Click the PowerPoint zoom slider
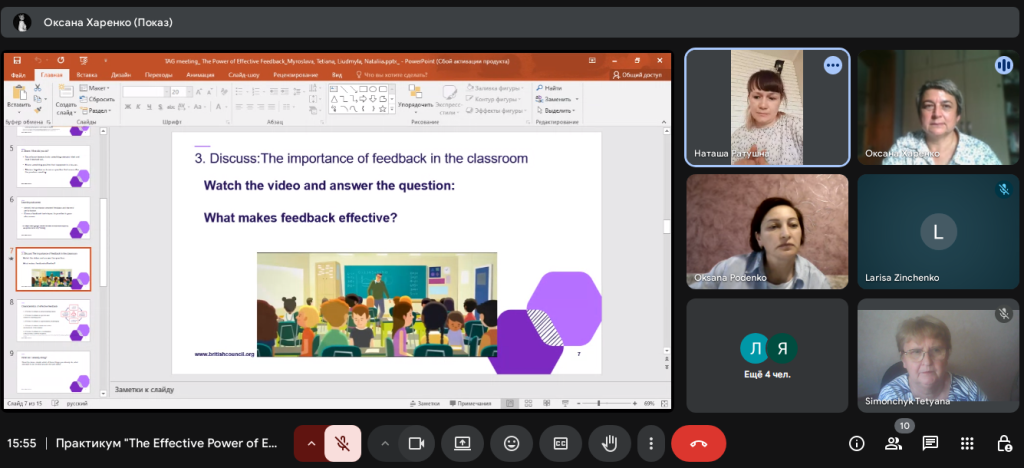Image resolution: width=1024 pixels, height=468 pixels. click(x=599, y=403)
